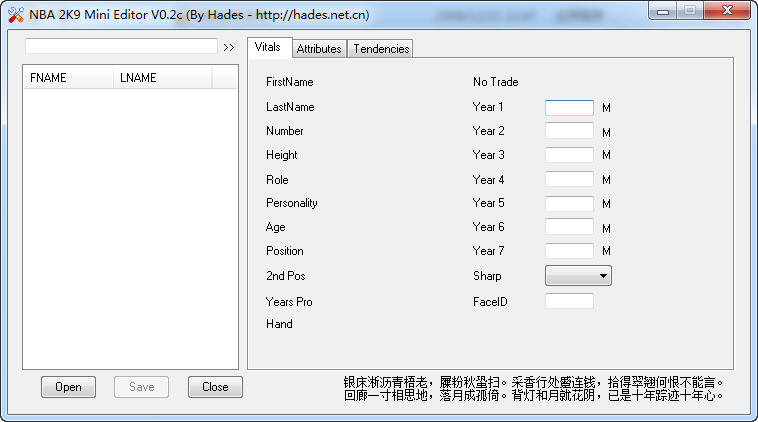The height and width of the screenshot is (422, 758).
Task: Click the Year 1 salary field
Action: (x=569, y=107)
